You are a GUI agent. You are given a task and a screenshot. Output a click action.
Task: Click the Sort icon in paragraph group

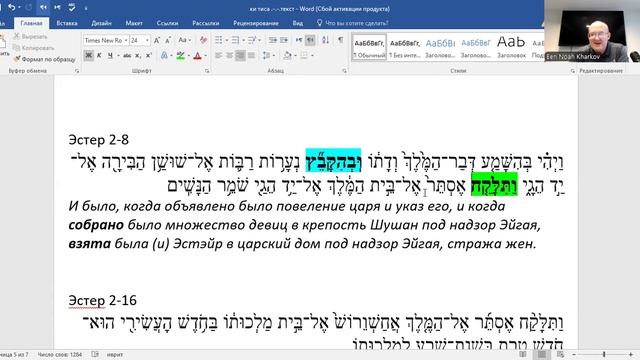325,40
